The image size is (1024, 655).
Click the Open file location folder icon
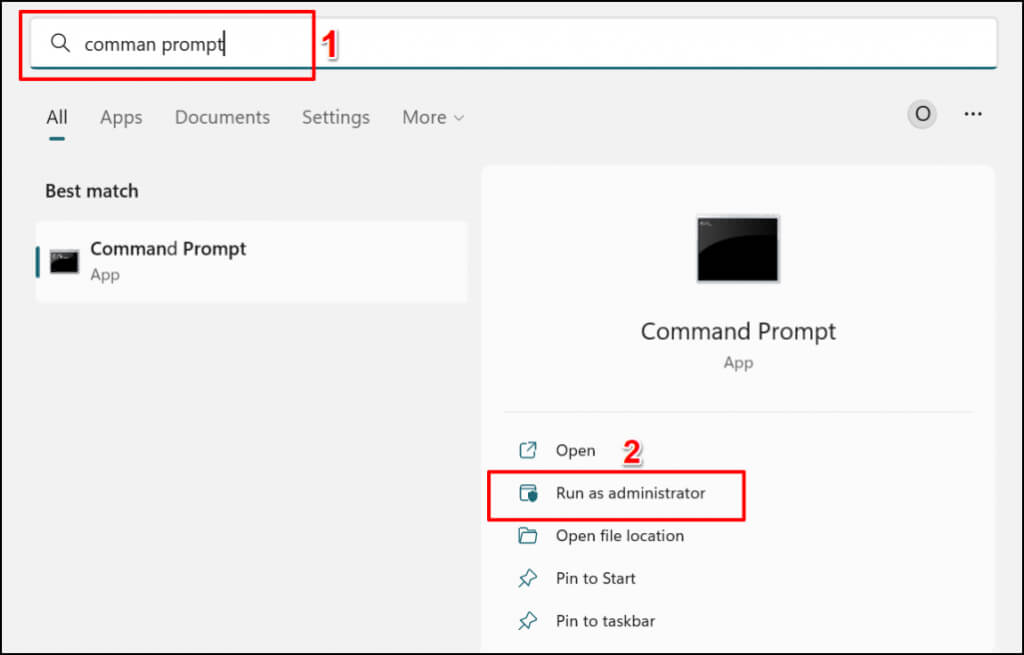528,535
